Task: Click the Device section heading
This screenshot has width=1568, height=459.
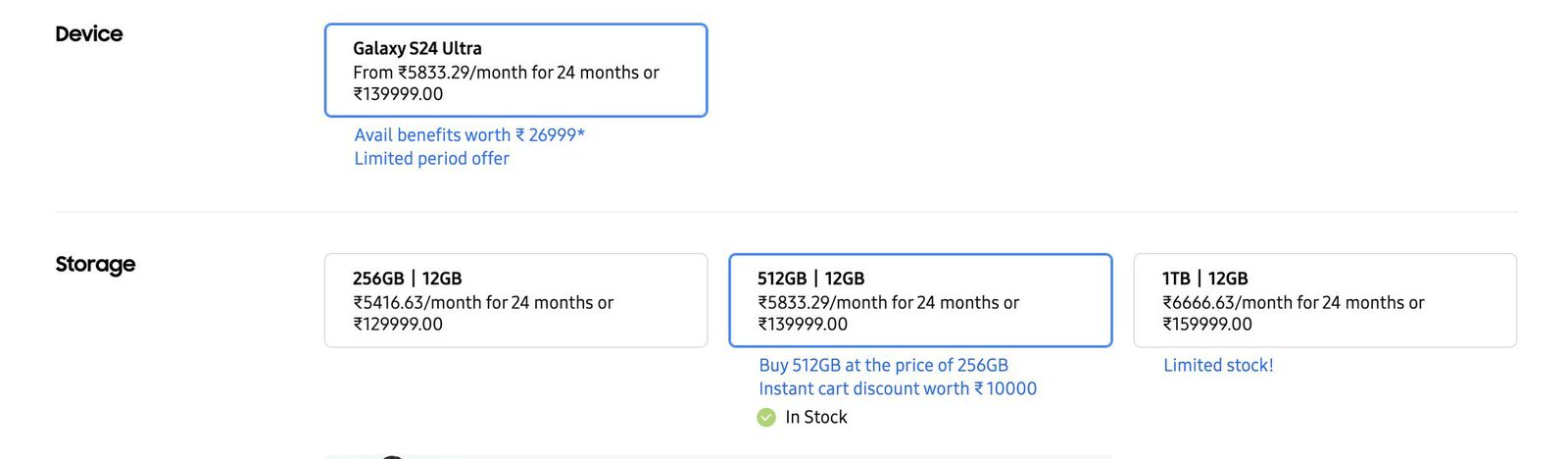Action: coord(89,34)
